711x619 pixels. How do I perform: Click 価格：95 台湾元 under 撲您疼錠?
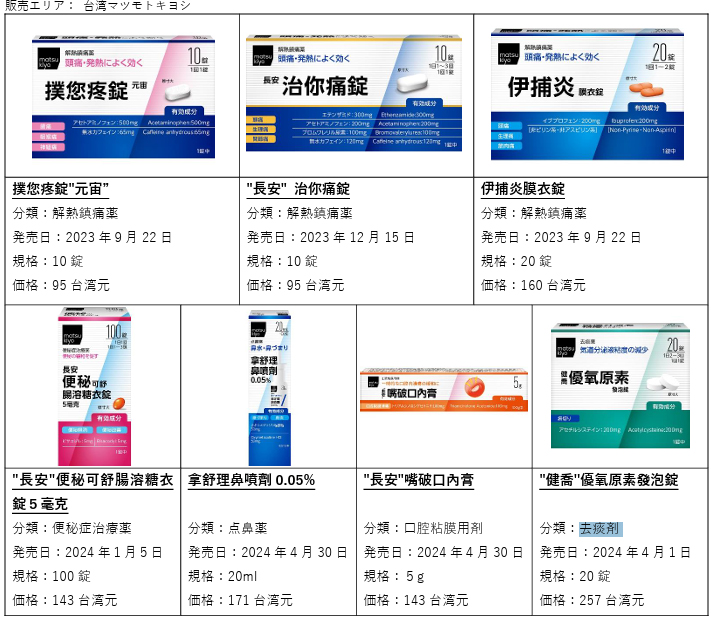[x=61, y=285]
